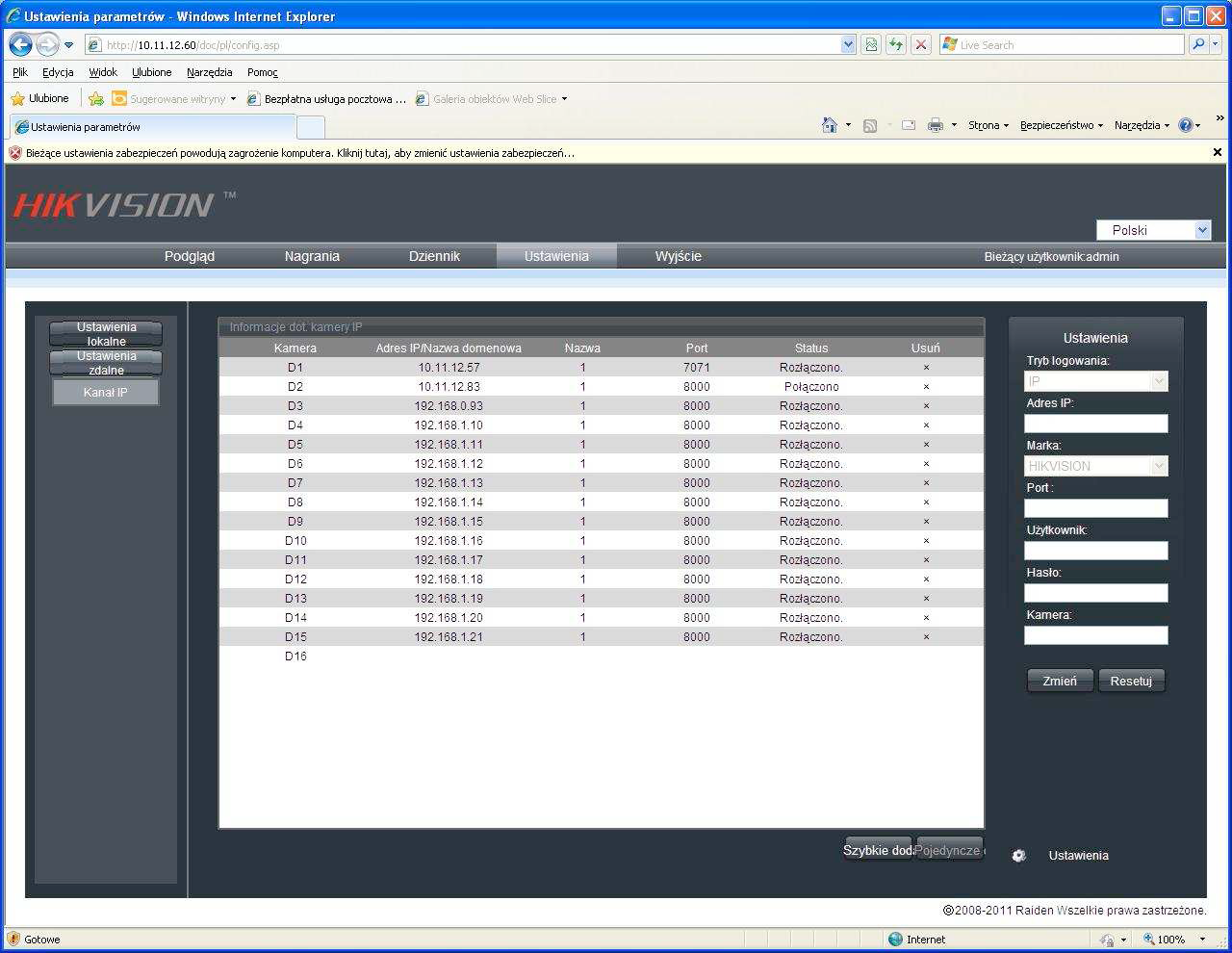The width and height of the screenshot is (1232, 953).
Task: Open the Galeria obiektów Web Slice link
Action: [491, 98]
